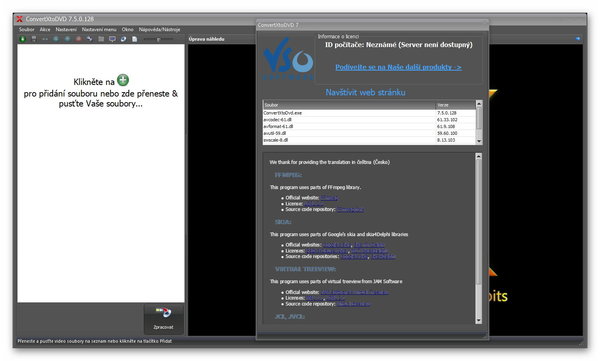Open the FFmpeg Source code repository link
Viewport: 600px width, 361px height.
pyautogui.click(x=350, y=209)
